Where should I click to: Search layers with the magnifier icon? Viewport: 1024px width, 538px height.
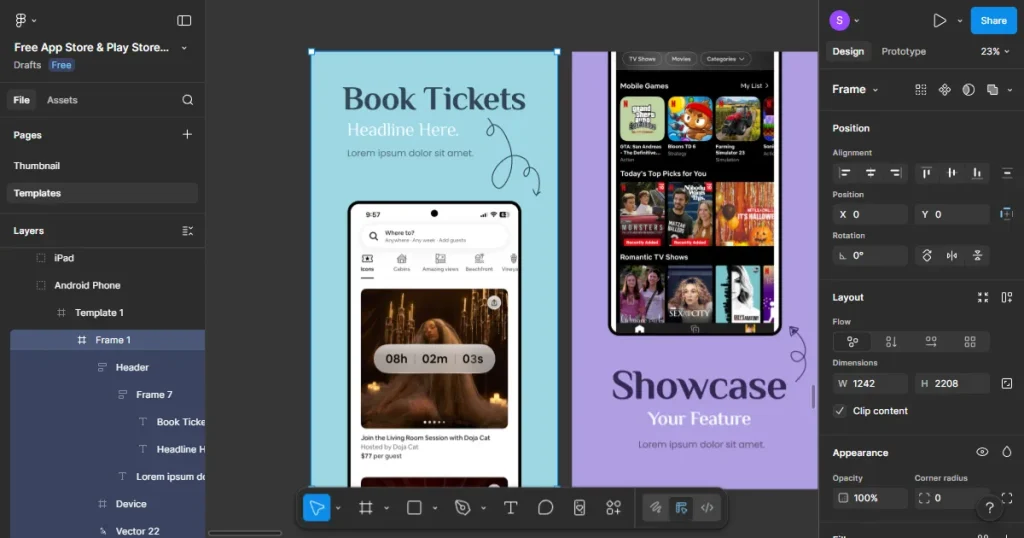(187, 100)
